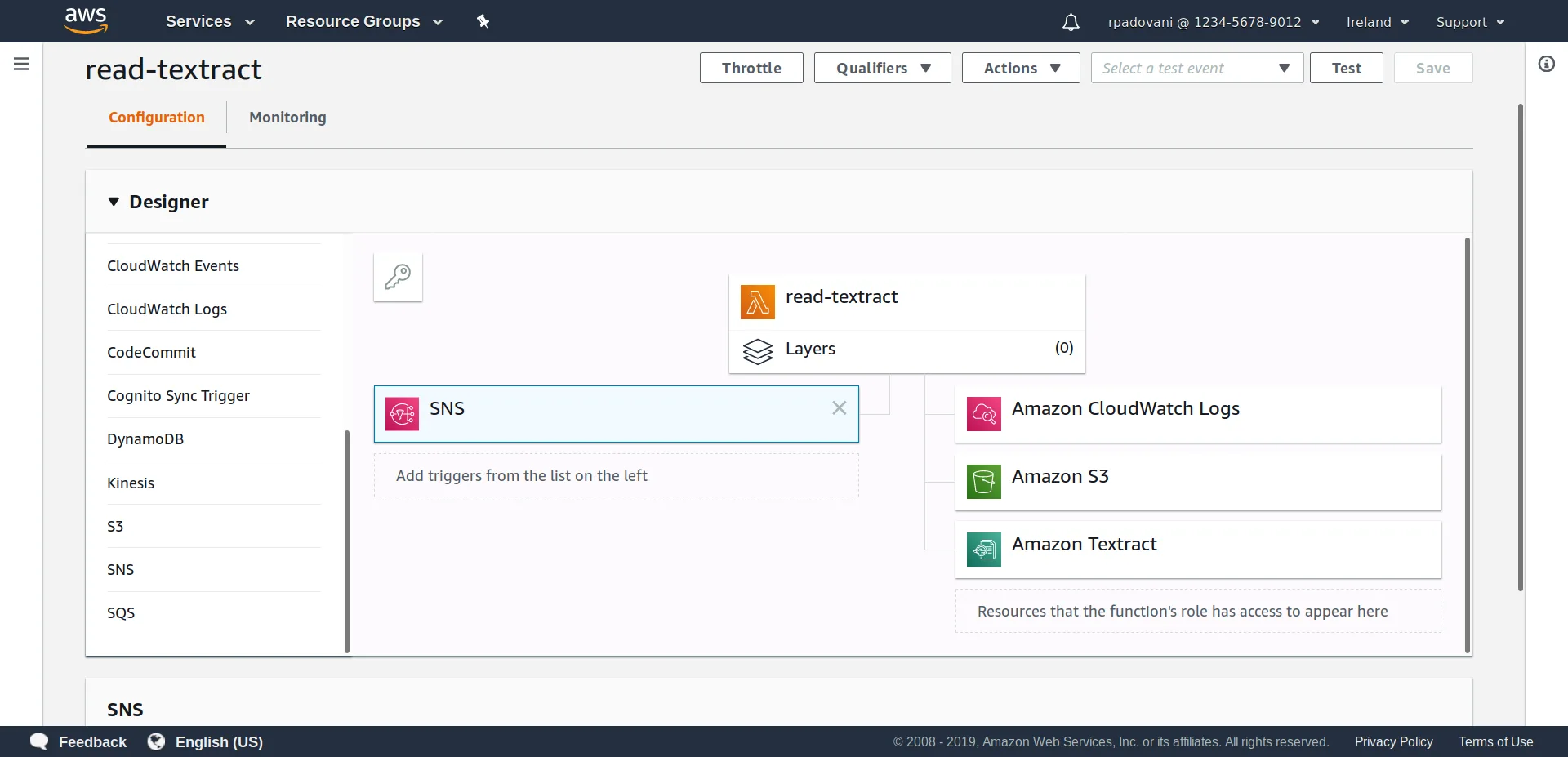The height and width of the screenshot is (757, 1568).
Task: Open the Terms of Use link
Action: coord(1495,741)
